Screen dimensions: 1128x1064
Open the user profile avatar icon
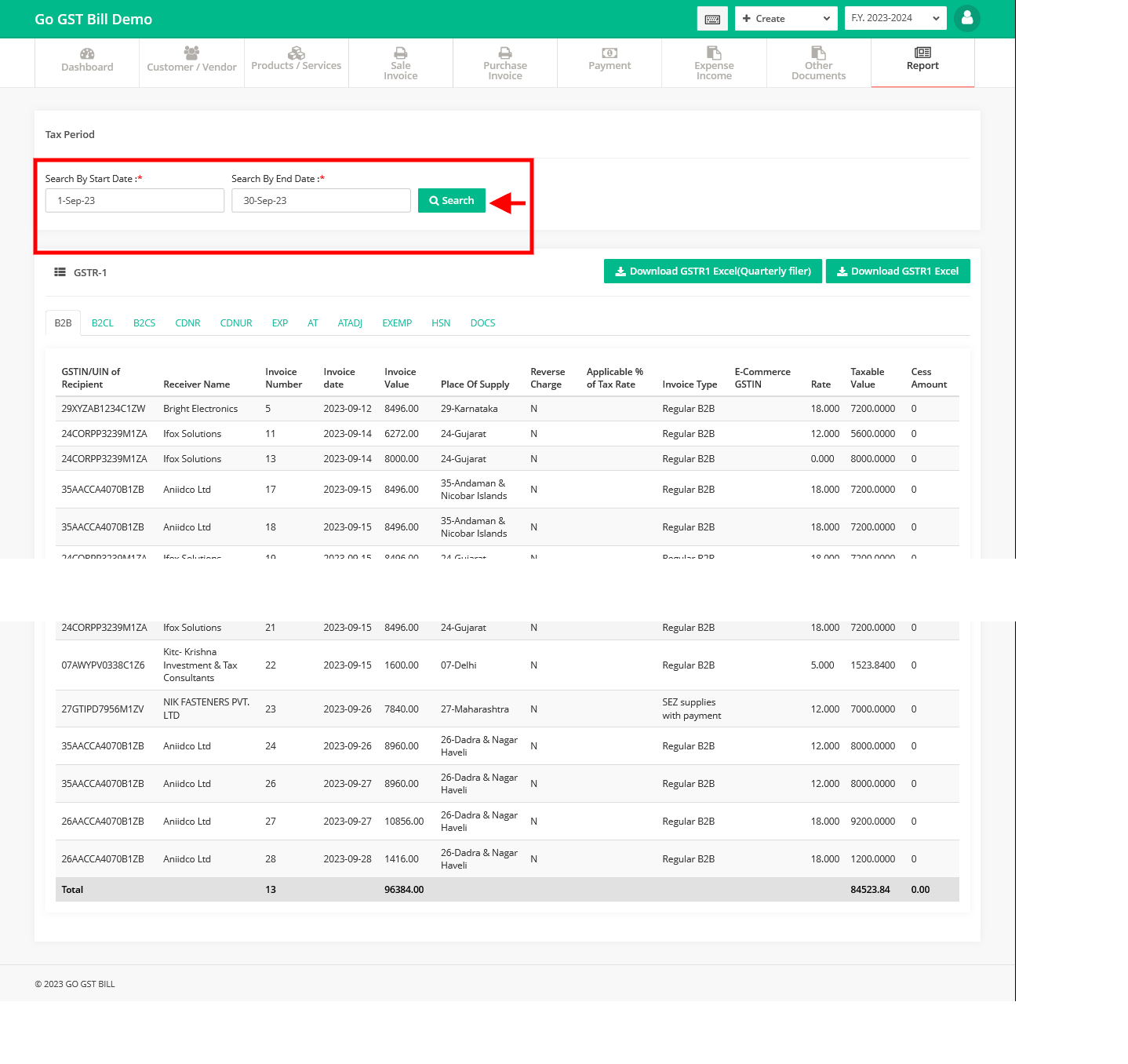pyautogui.click(x=966, y=18)
